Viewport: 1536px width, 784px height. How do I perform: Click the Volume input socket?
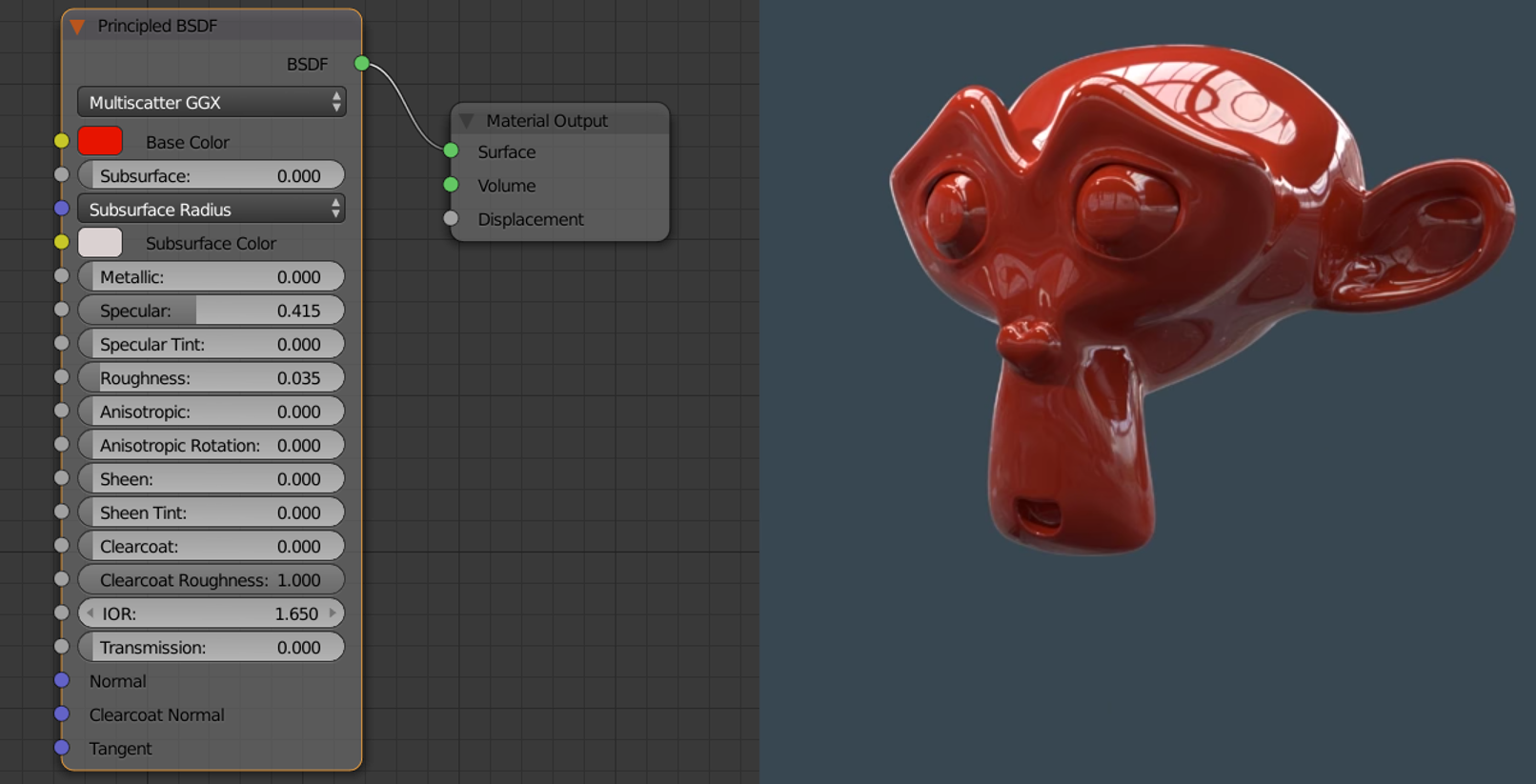point(452,185)
